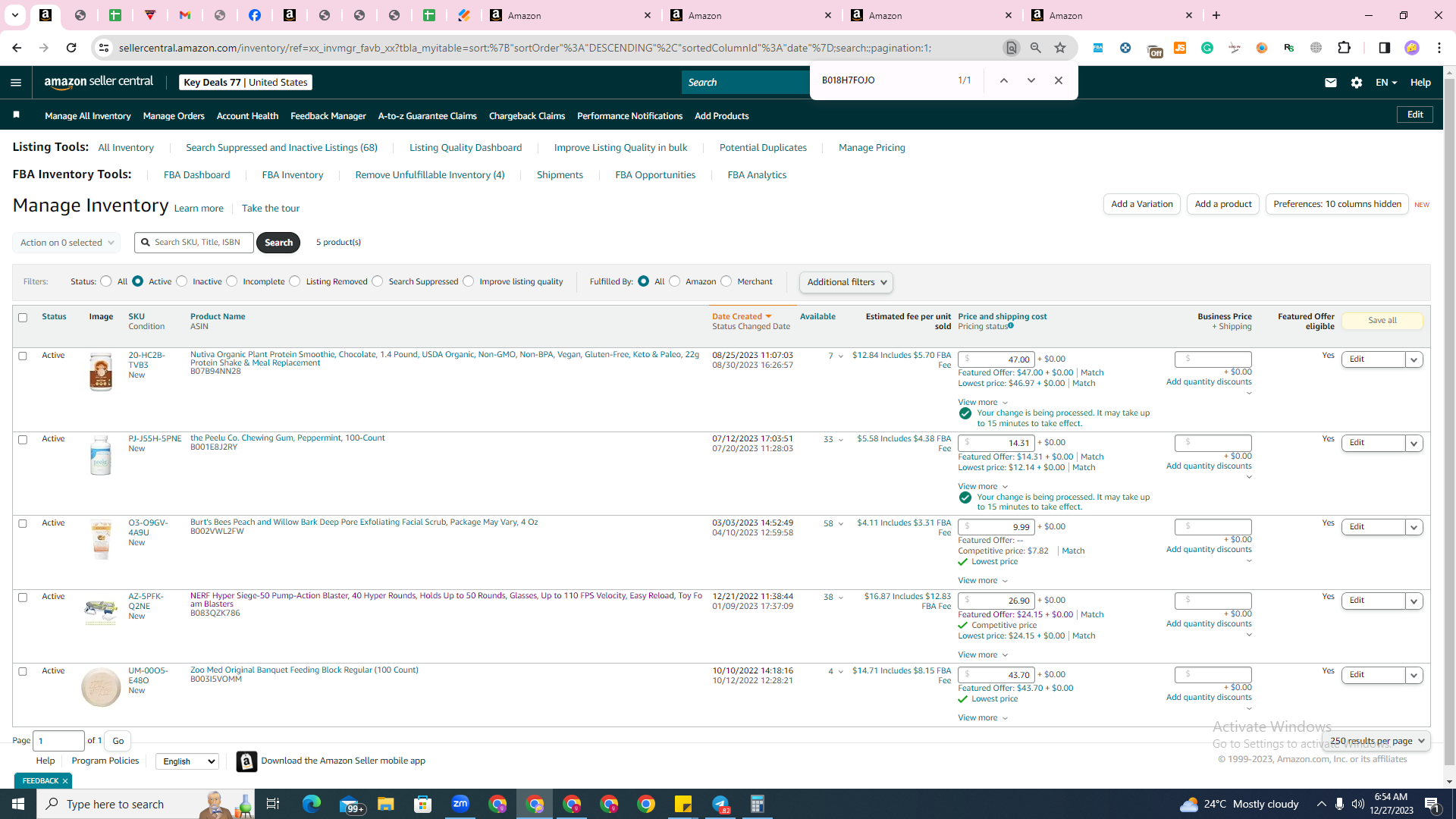Open the Chrome three-dot menu
The image size is (1456, 819).
click(1439, 48)
